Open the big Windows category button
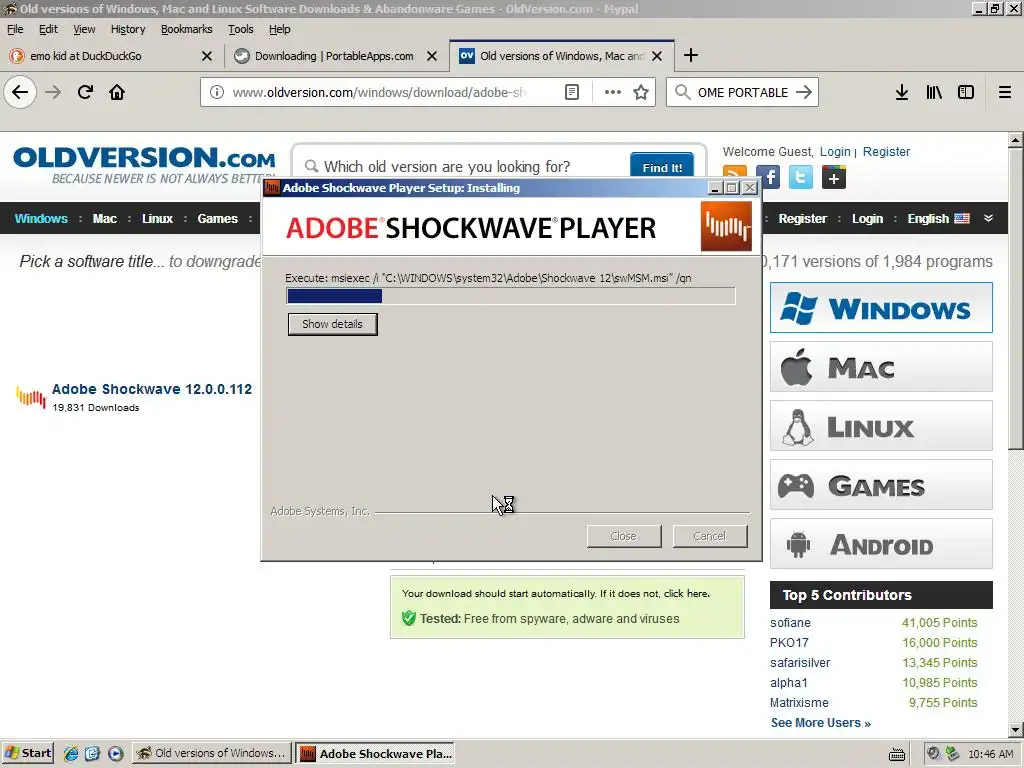Image resolution: width=1024 pixels, height=768 pixels. click(881, 308)
